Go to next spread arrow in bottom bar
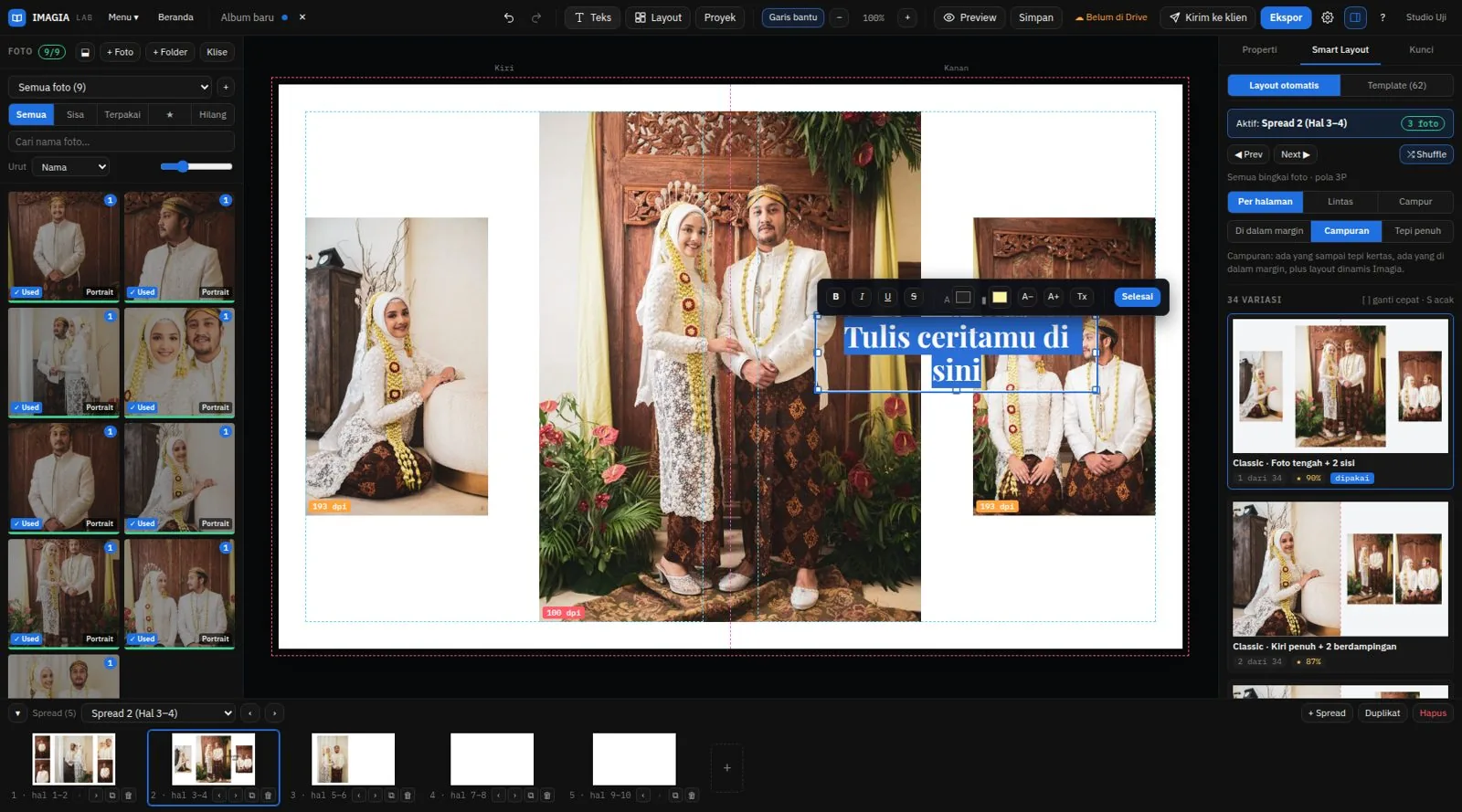The height and width of the screenshot is (812, 1462). pos(274,713)
